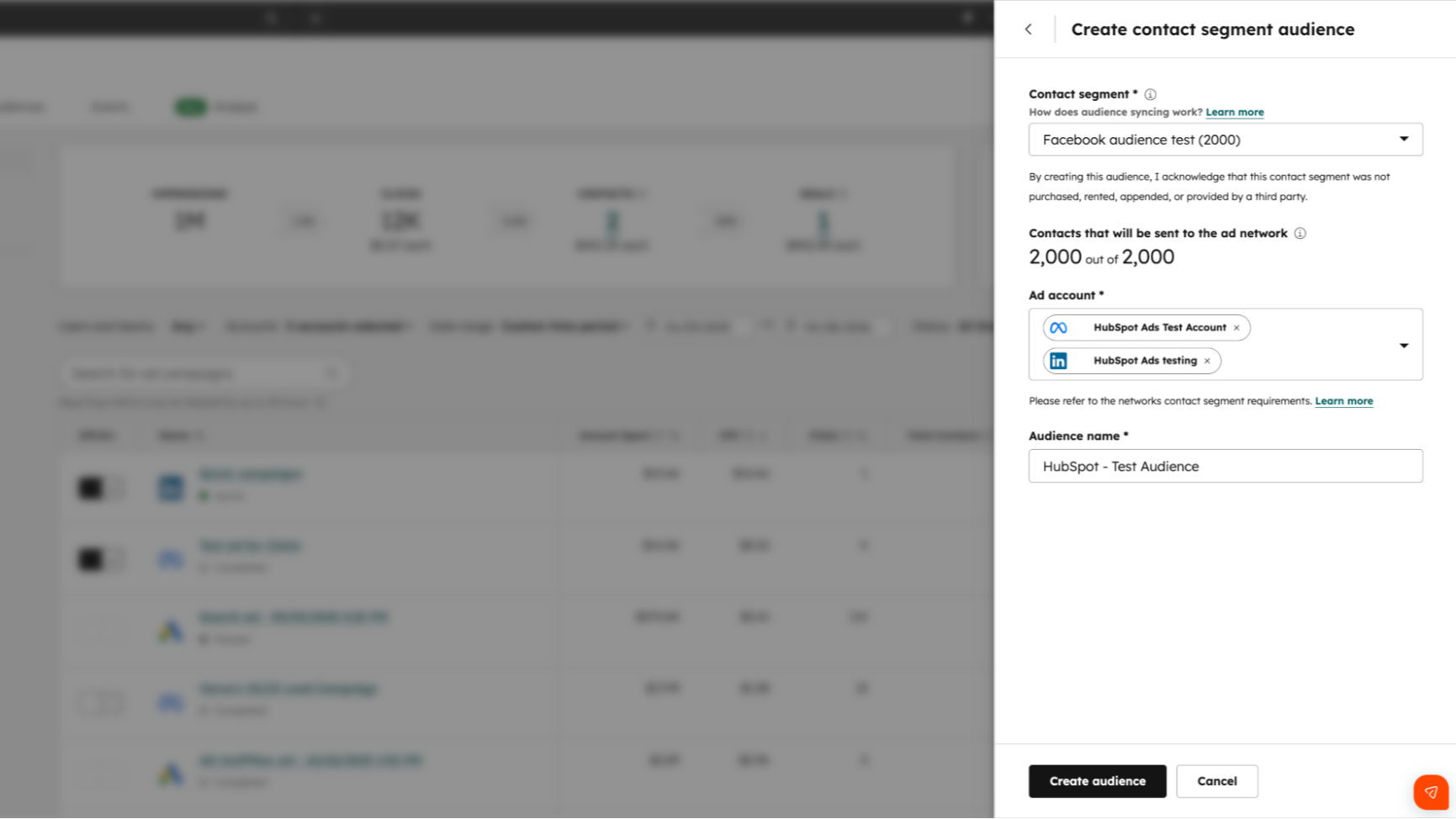Click the magnifier icon in the campaign search bar
Screen dimensions: 1456x819
click(x=332, y=373)
